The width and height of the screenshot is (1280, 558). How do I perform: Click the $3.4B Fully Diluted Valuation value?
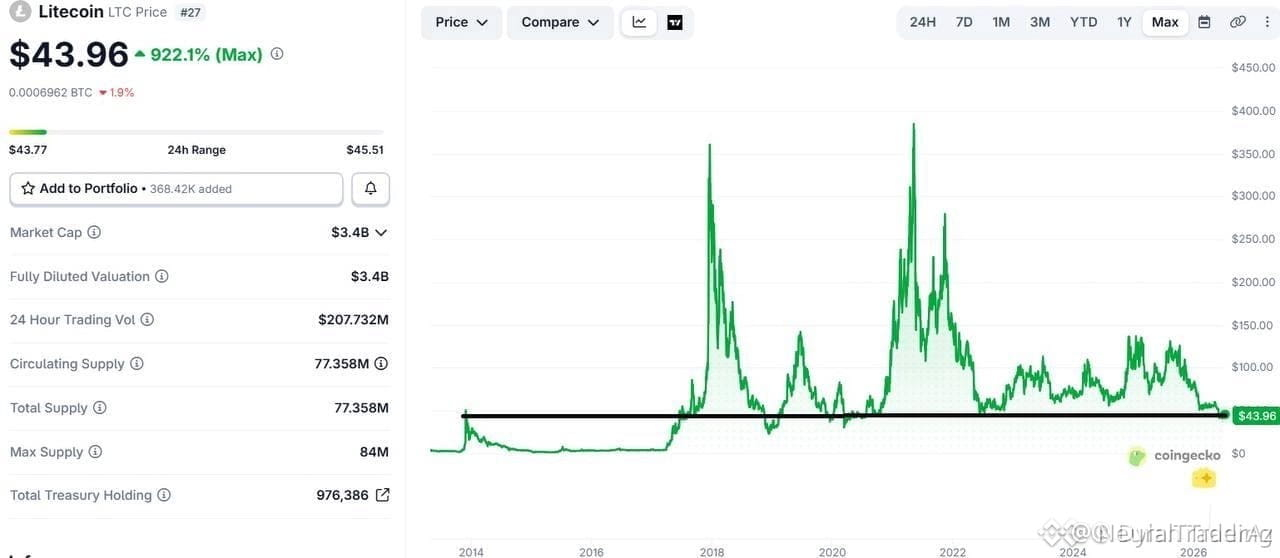click(x=370, y=276)
